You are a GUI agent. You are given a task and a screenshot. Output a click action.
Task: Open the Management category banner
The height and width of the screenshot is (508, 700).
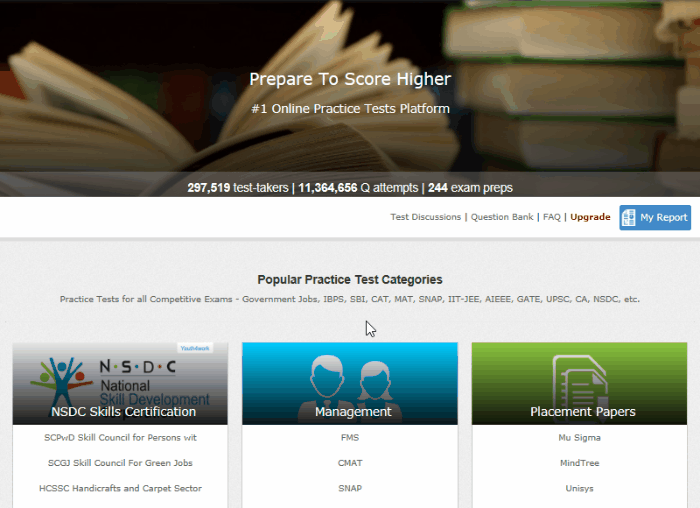coord(350,383)
